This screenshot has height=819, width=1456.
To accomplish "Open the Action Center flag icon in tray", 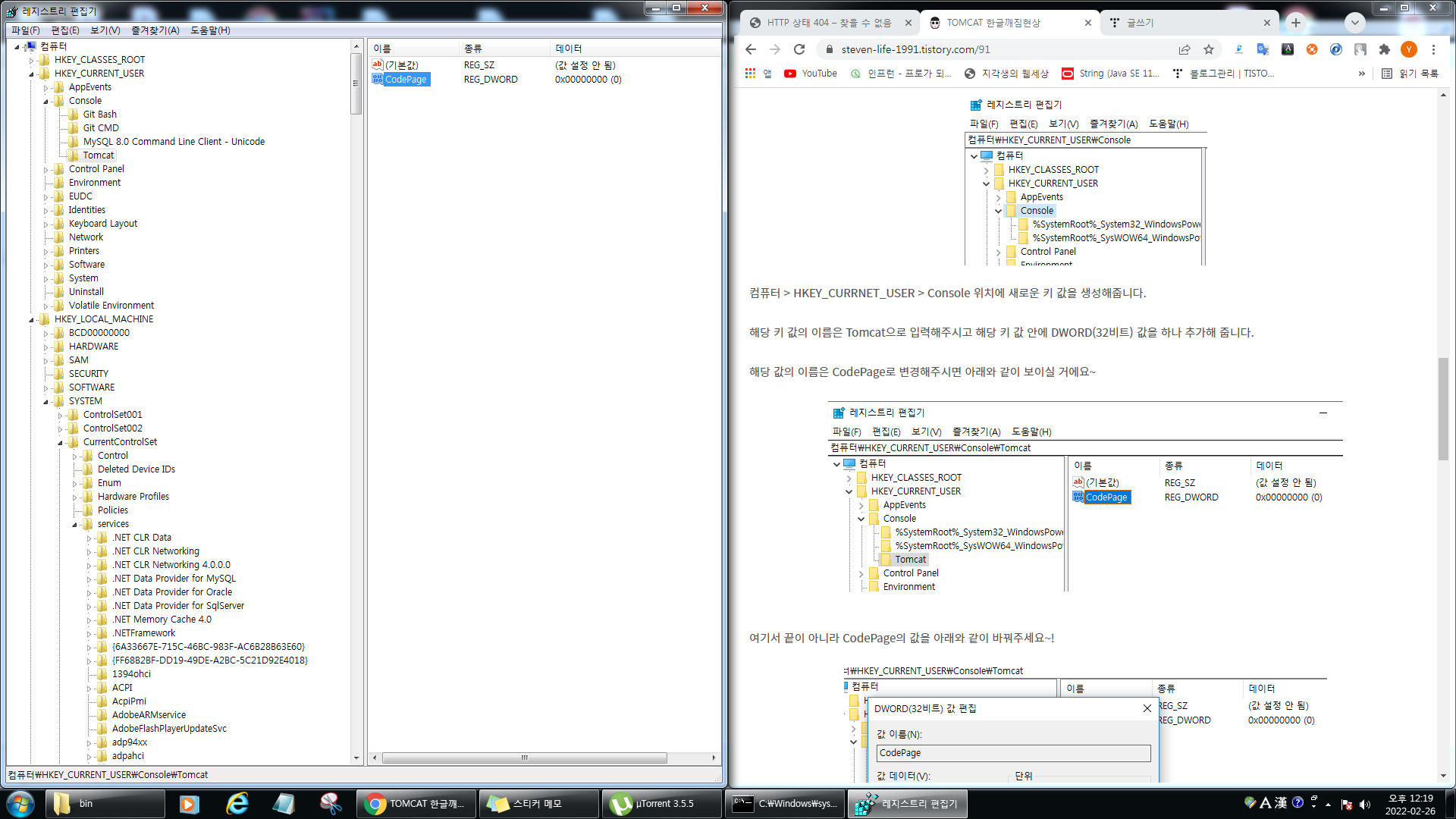I will 1347,804.
